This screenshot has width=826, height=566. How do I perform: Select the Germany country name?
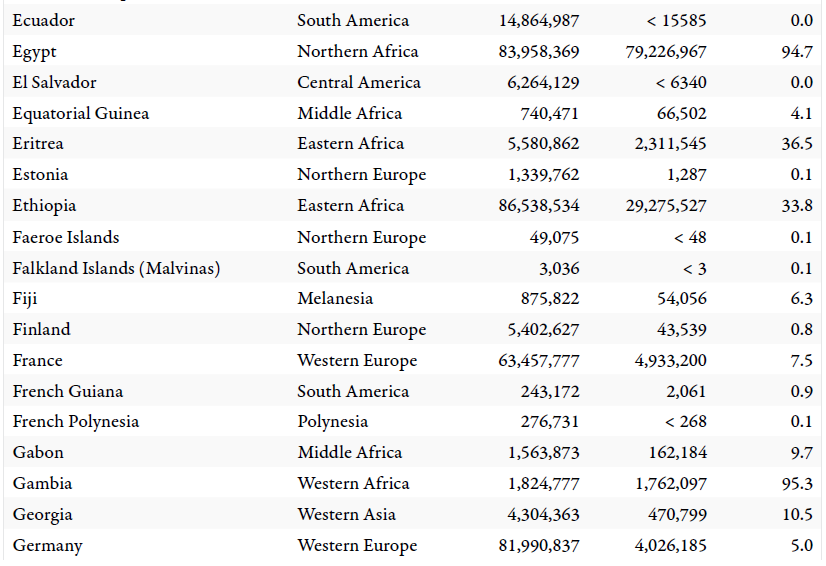(x=48, y=545)
